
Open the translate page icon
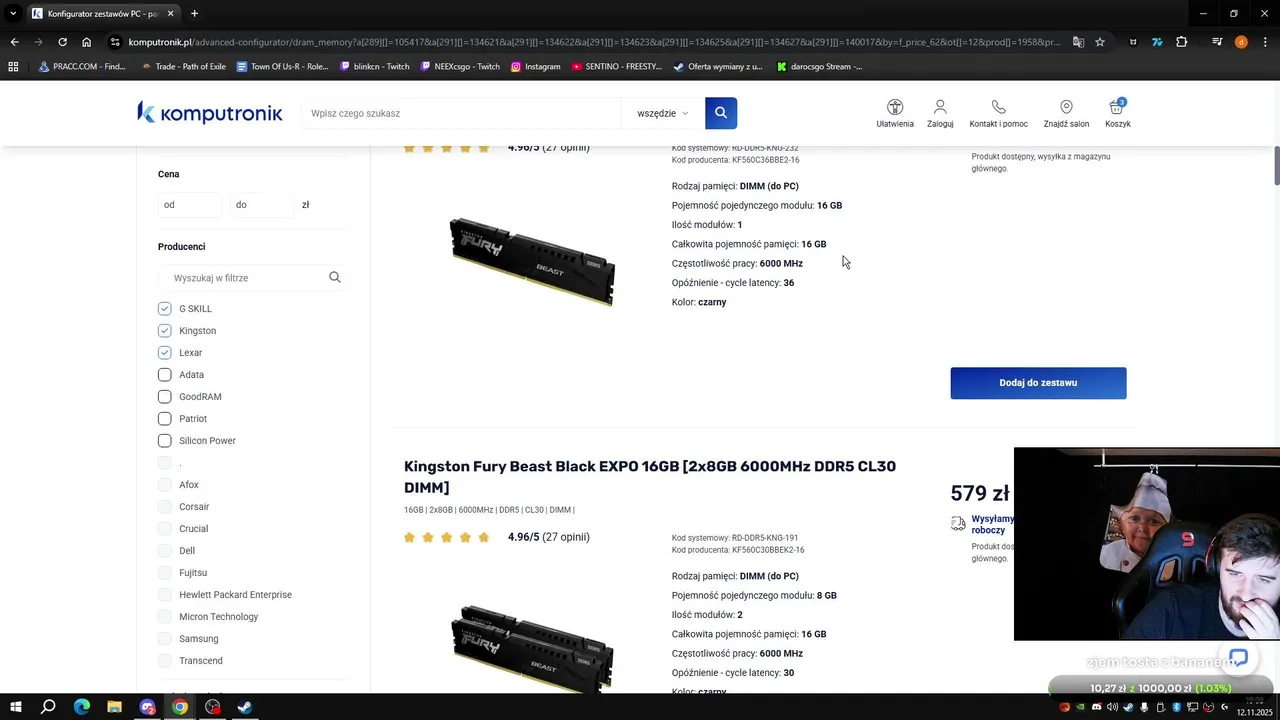point(1078,42)
